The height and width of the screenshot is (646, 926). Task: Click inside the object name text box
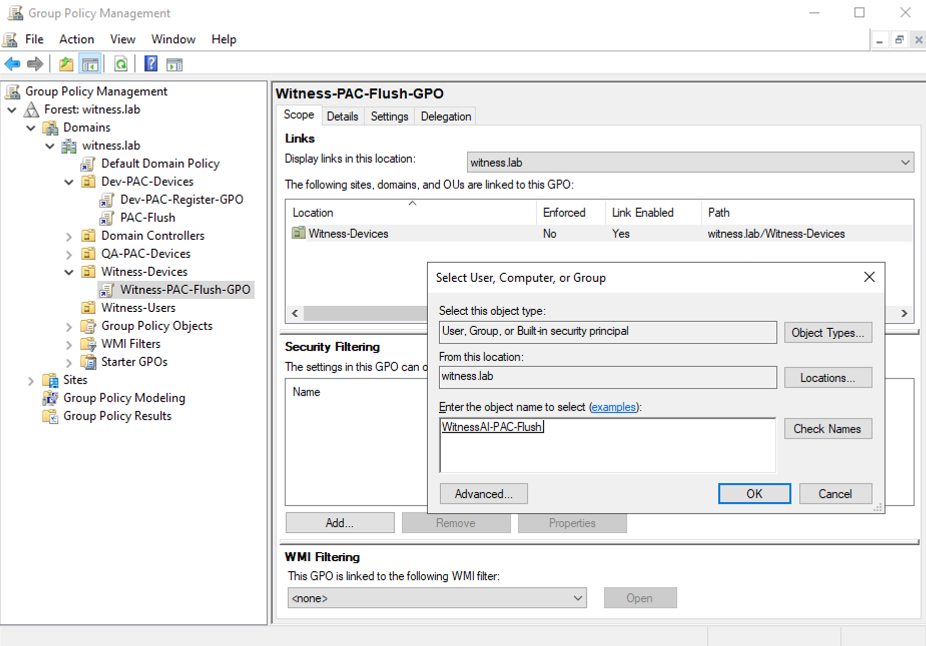[608, 445]
